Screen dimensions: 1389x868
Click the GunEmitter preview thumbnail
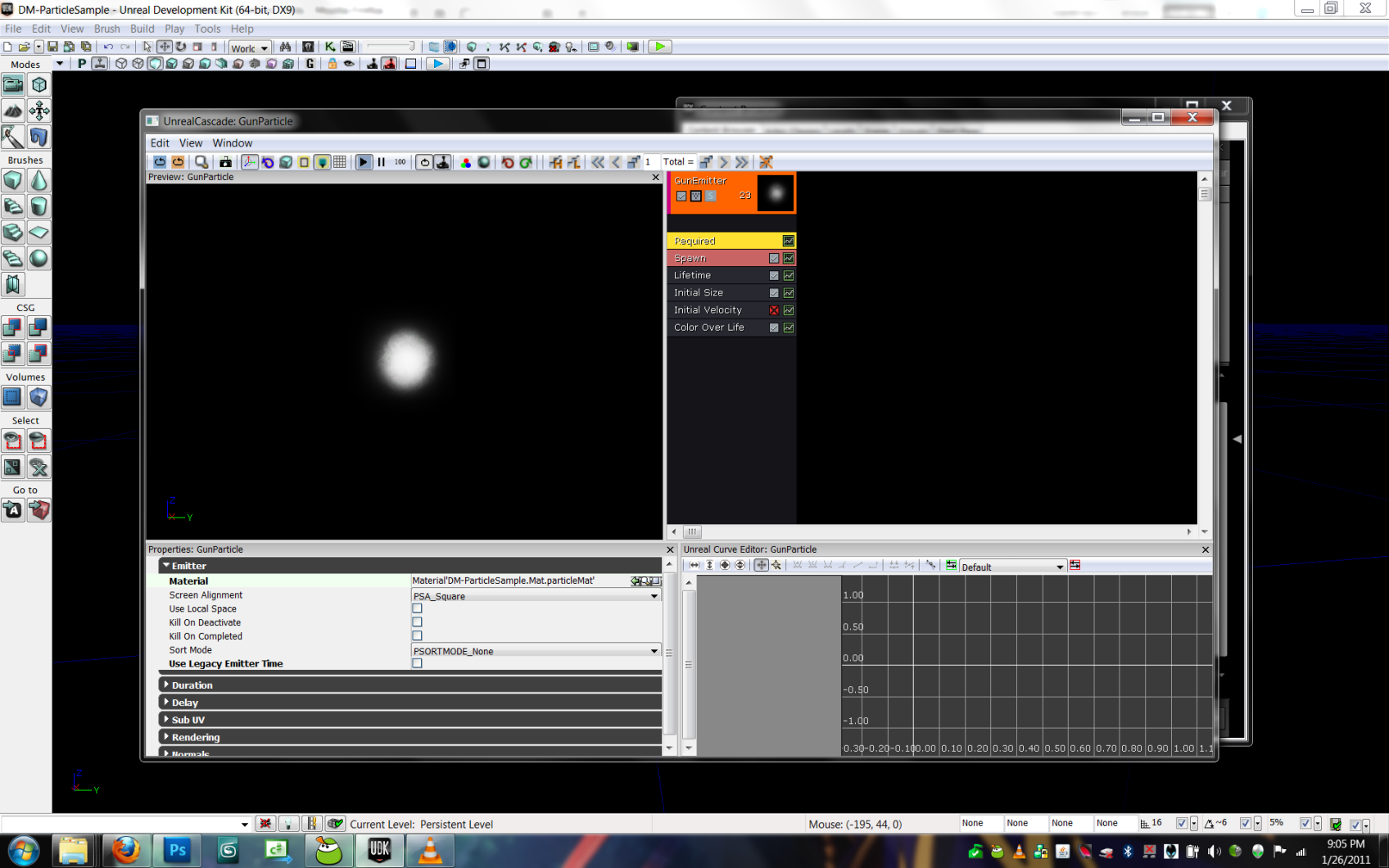tap(776, 193)
